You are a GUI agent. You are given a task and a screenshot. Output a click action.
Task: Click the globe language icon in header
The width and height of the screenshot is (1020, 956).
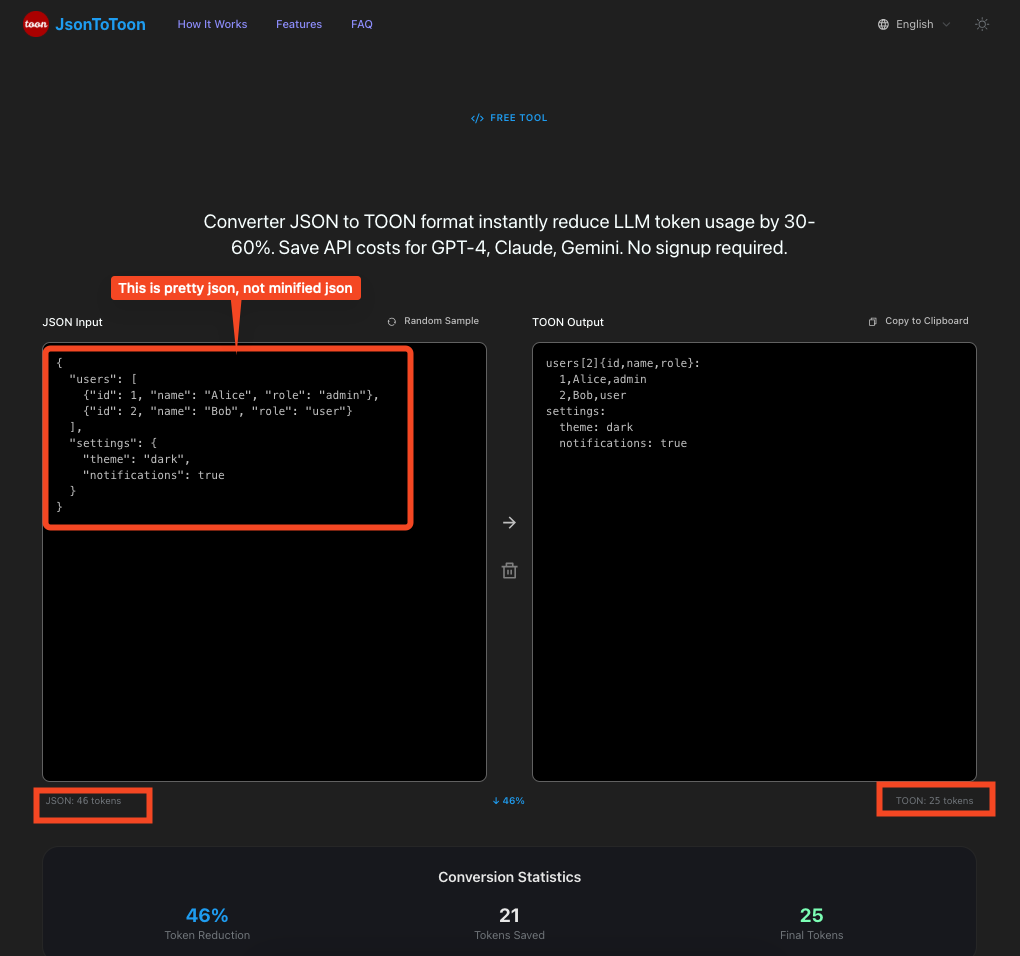point(884,24)
